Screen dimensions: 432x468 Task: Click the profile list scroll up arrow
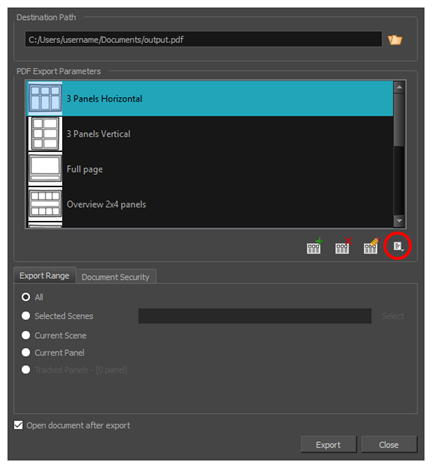399,87
